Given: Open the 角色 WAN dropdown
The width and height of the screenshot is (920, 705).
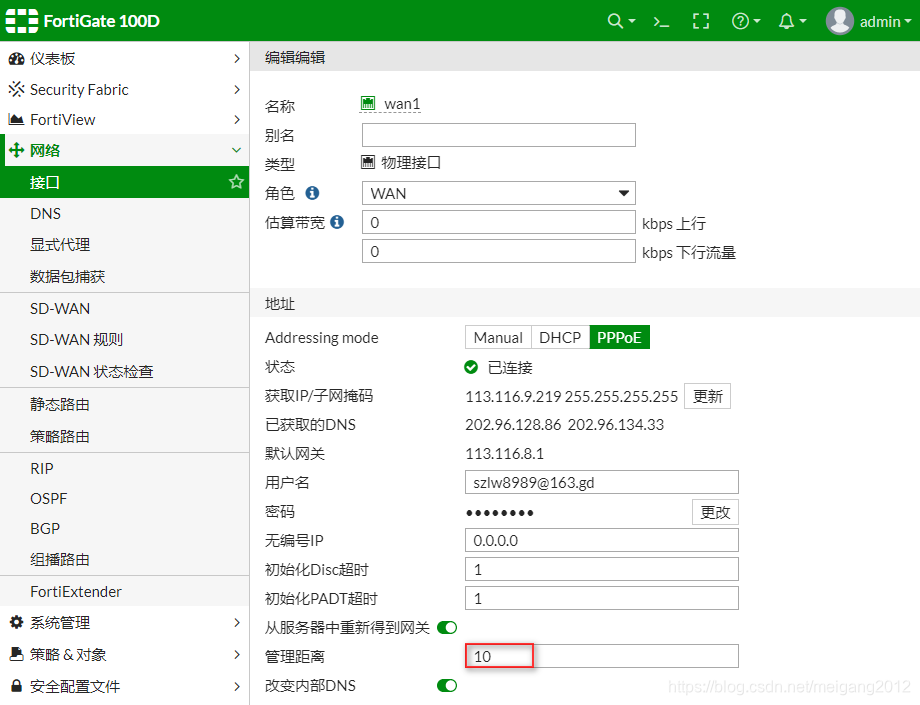Looking at the screenshot, I should tap(499, 193).
